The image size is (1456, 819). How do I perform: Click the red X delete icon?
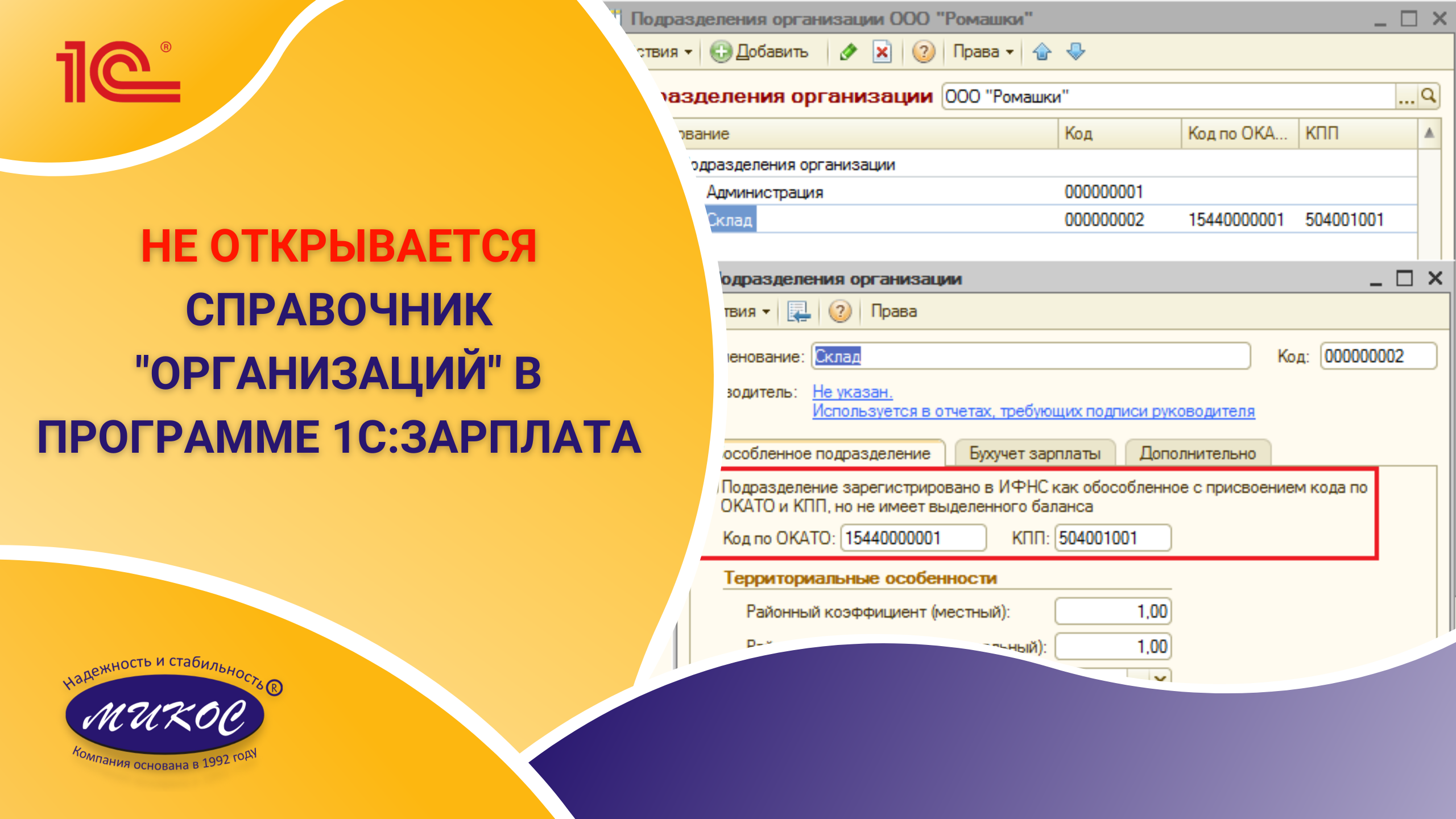[883, 51]
